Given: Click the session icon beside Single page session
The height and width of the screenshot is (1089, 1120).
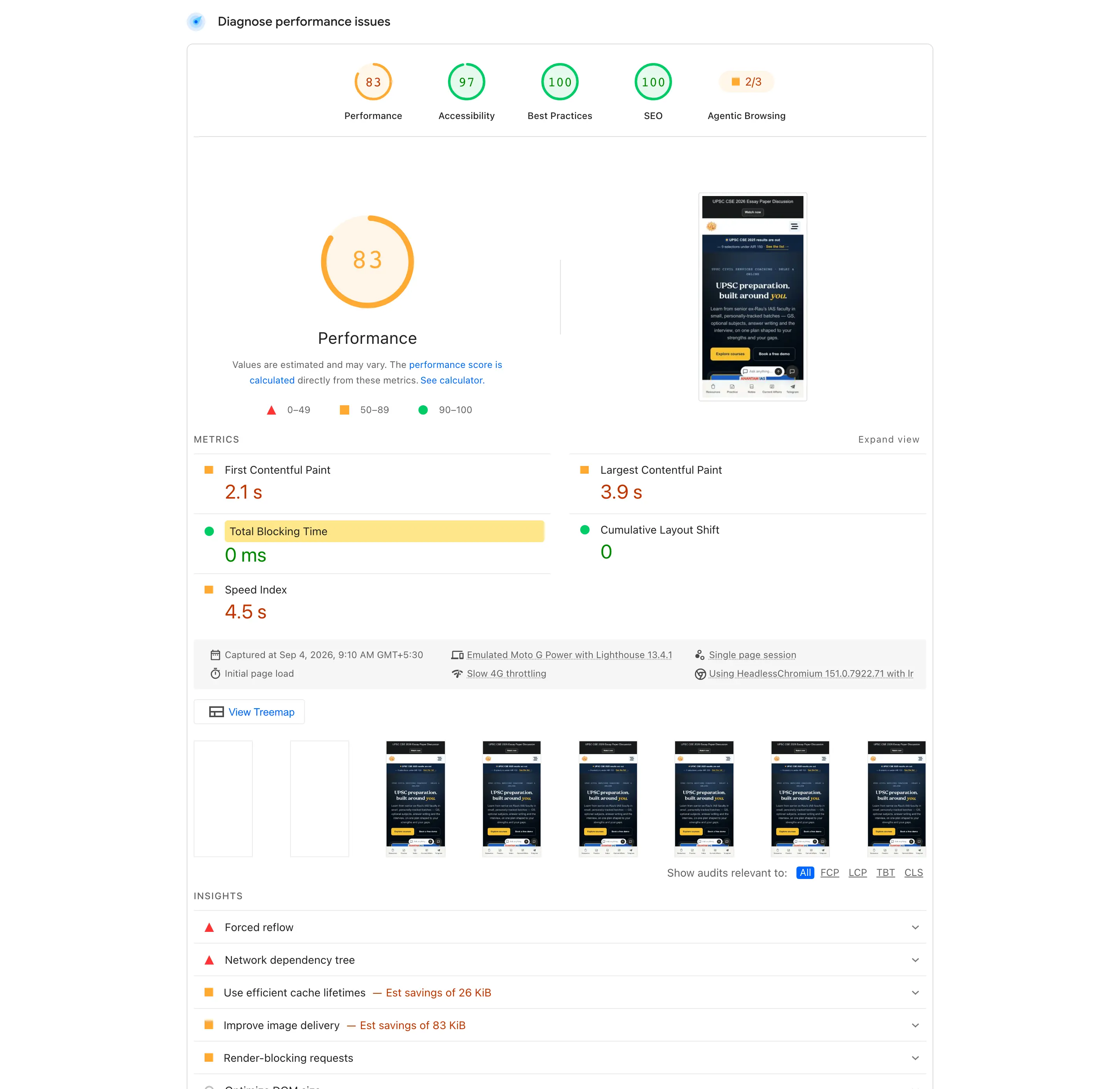Looking at the screenshot, I should tap(700, 655).
